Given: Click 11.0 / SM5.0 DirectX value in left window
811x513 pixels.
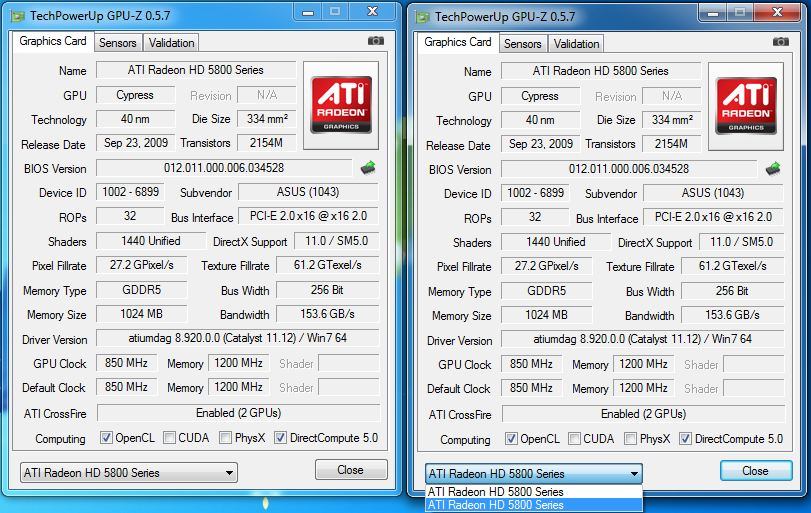Looking at the screenshot, I should click(x=337, y=241).
